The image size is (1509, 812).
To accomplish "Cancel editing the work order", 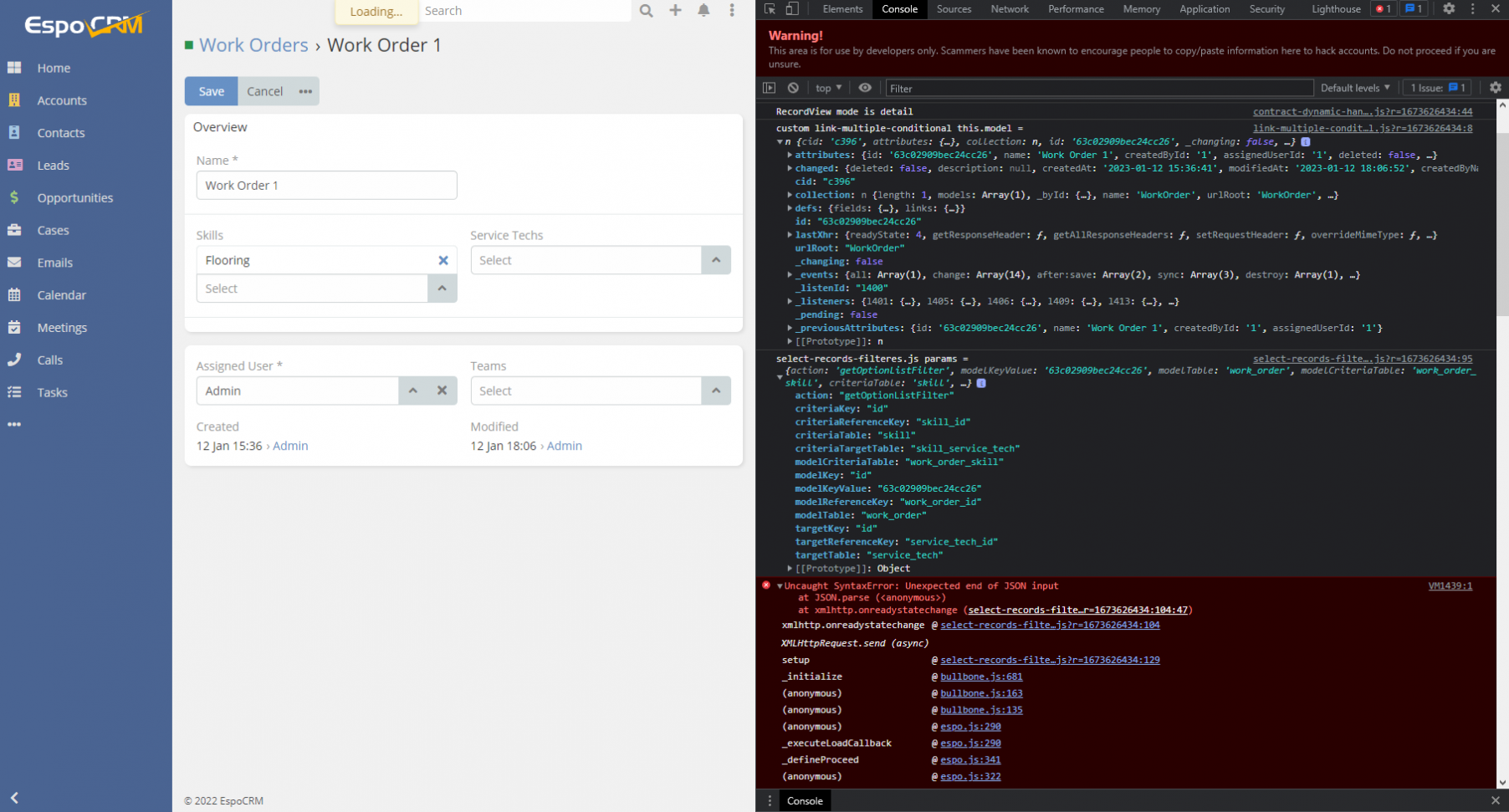I will [264, 91].
